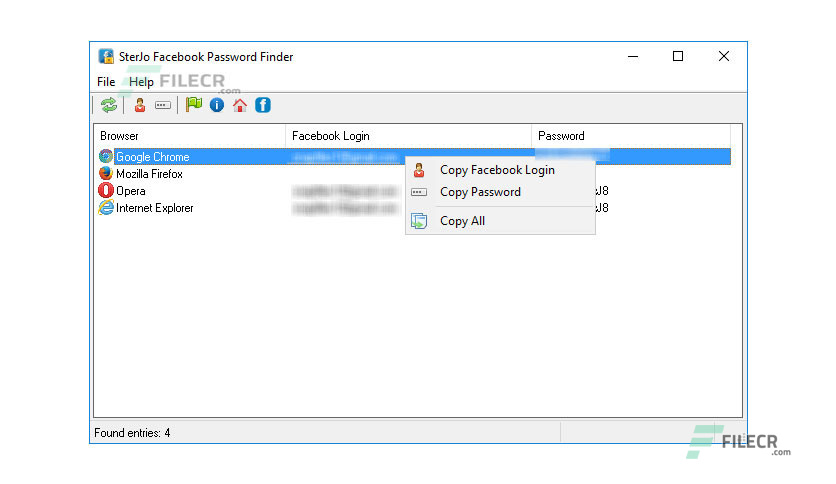This screenshot has width=836, height=484.
Task: Click the Opera browser icon
Action: pyautogui.click(x=106, y=190)
